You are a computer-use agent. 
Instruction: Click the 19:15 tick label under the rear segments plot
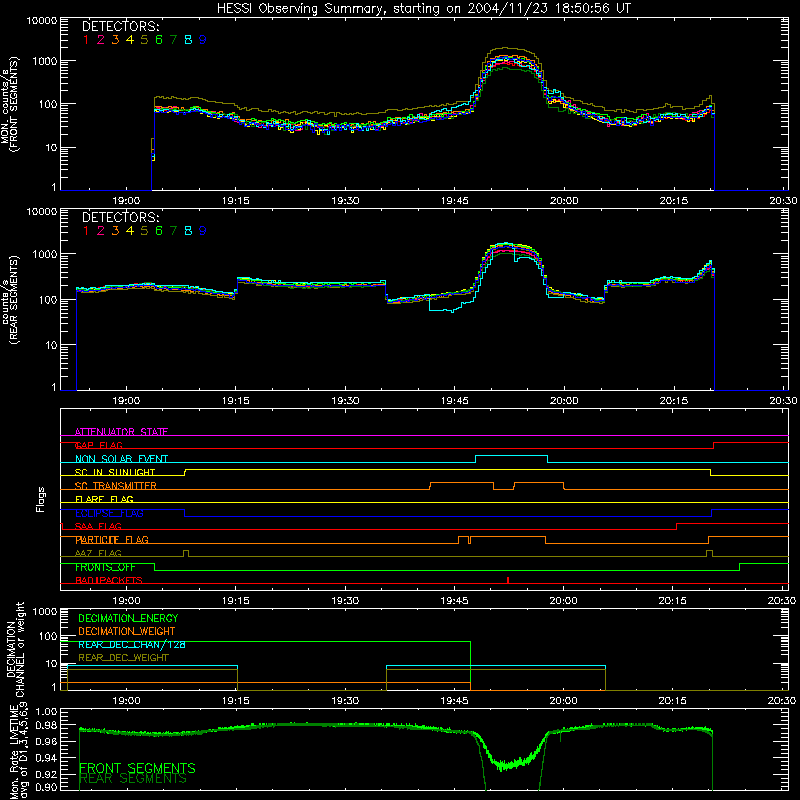point(236,401)
